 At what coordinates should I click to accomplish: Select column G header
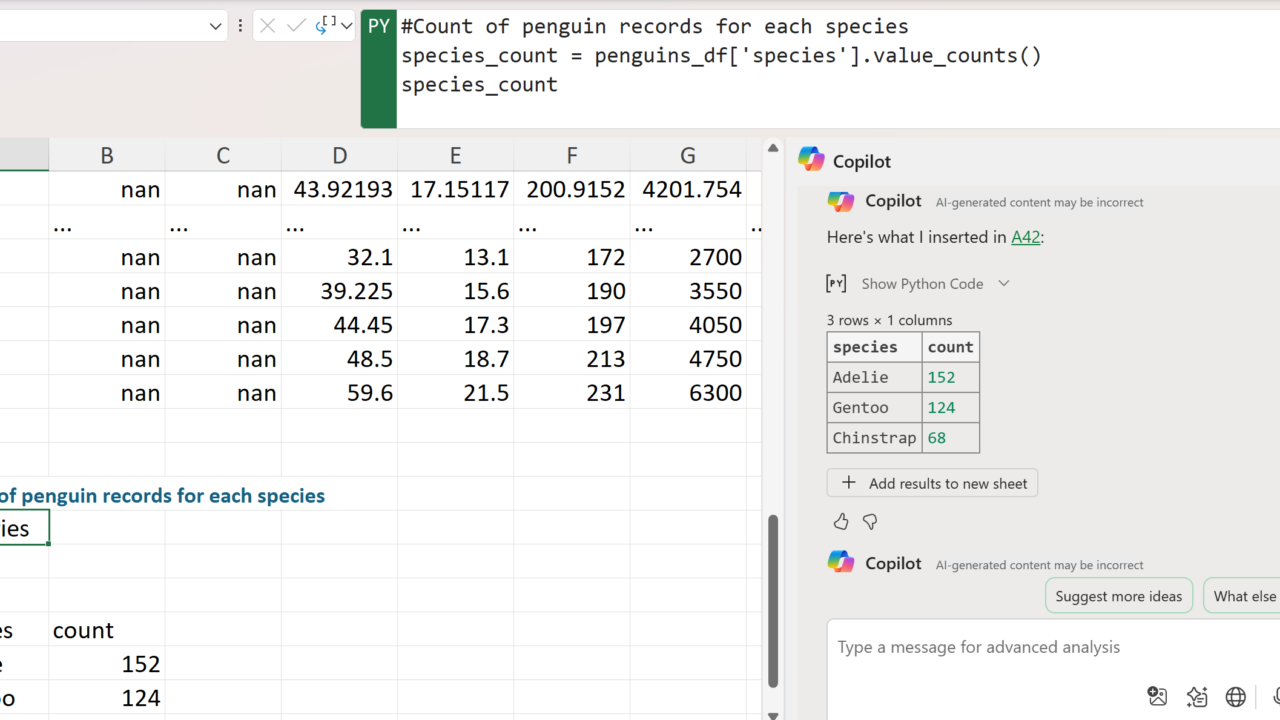[x=687, y=155]
